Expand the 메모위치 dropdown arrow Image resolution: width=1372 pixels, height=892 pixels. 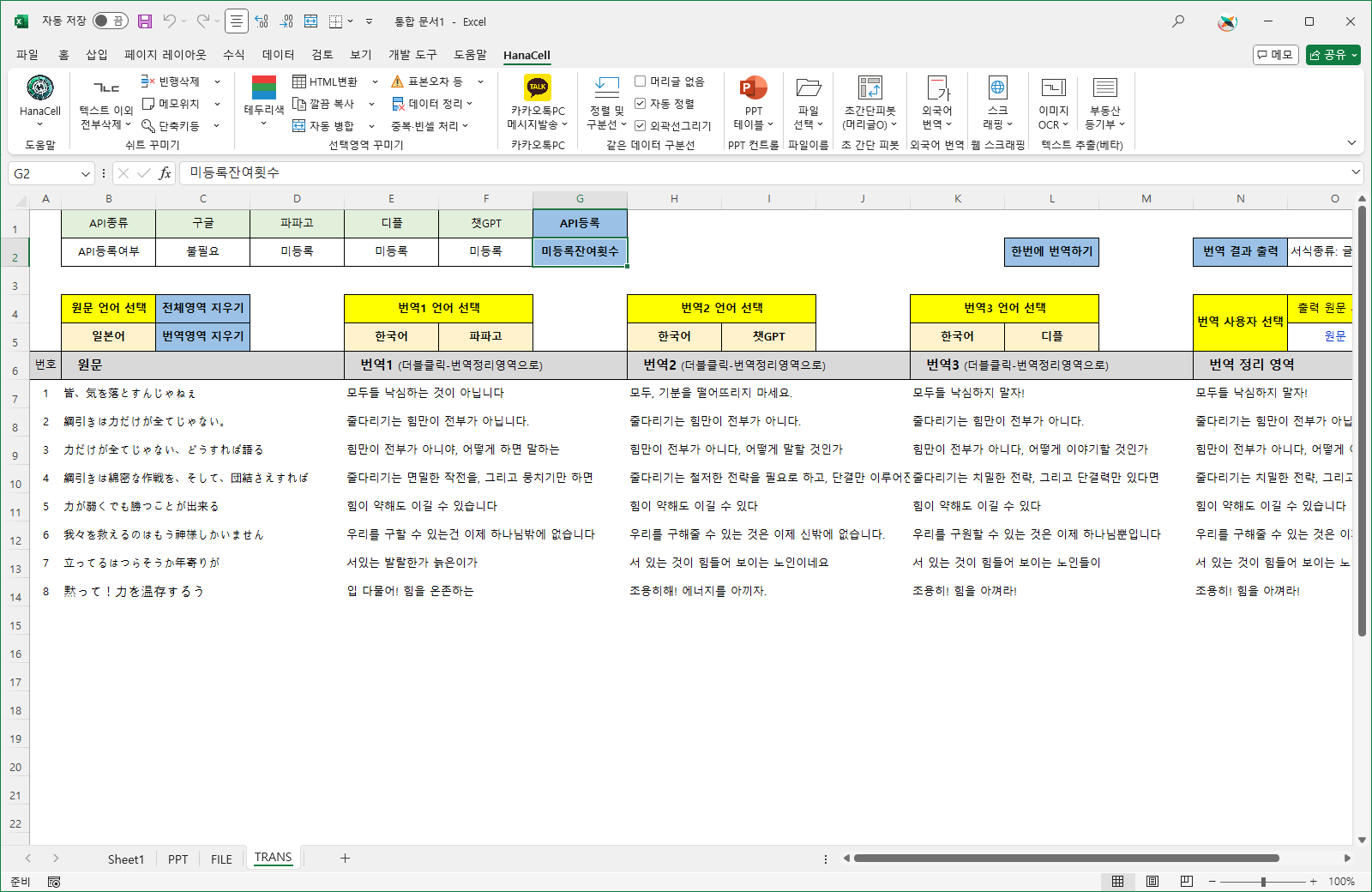tap(217, 104)
